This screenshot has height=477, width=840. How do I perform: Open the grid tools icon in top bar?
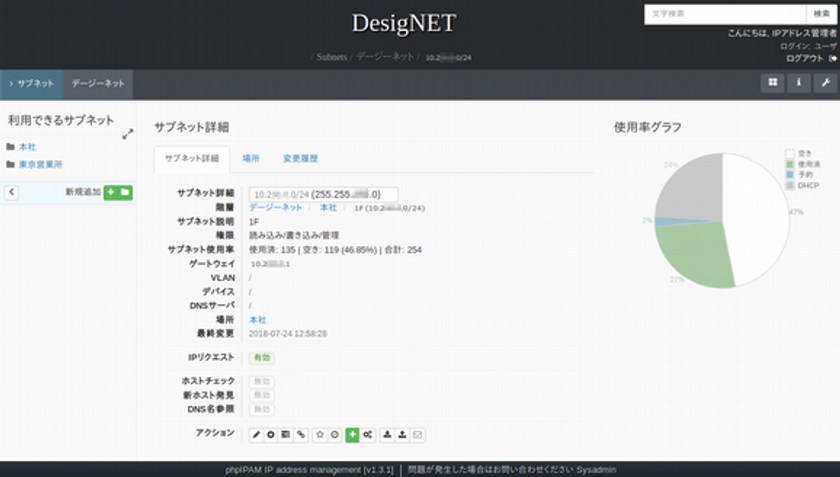click(772, 83)
